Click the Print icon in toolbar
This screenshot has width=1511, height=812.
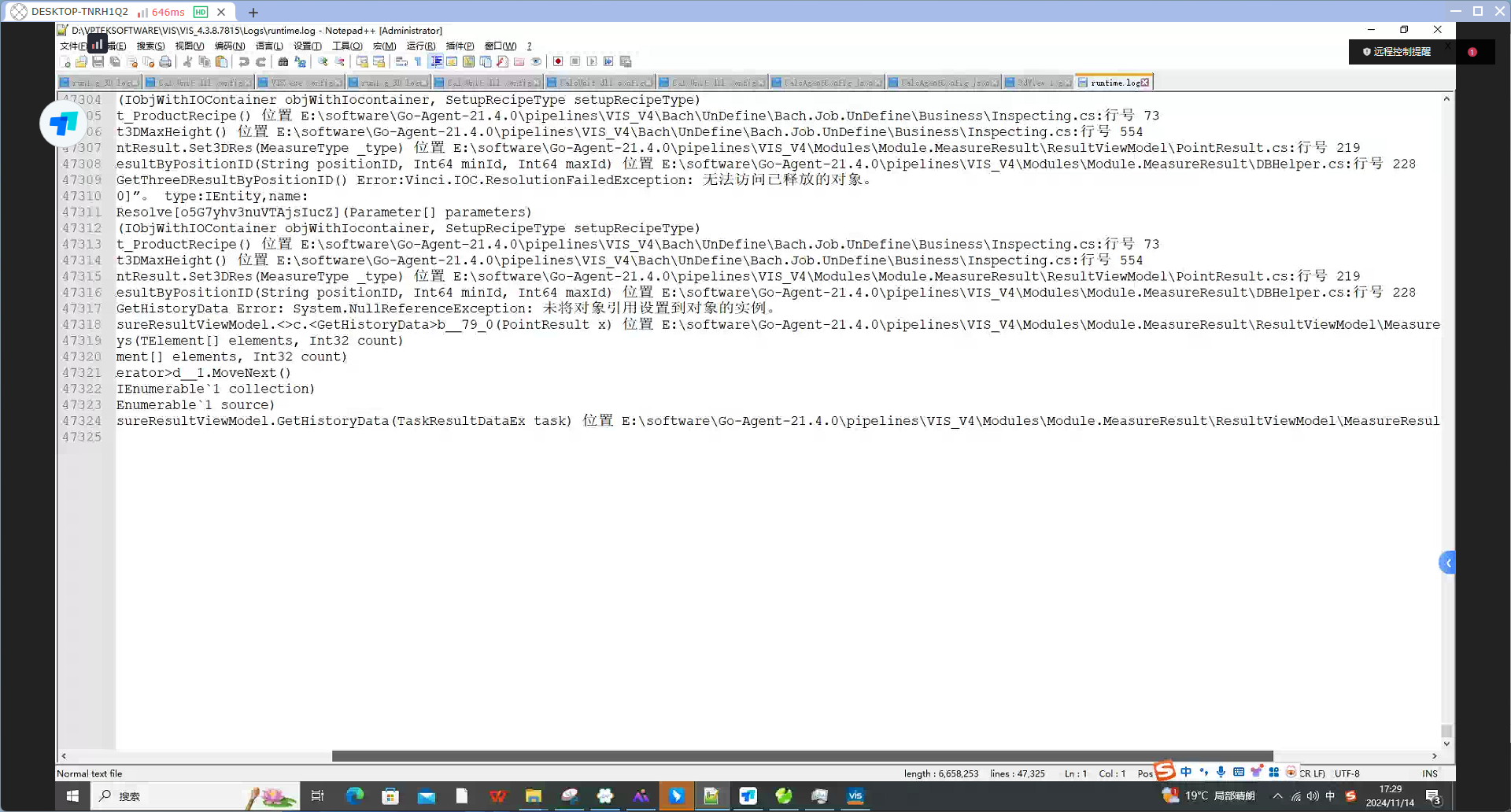point(165,61)
